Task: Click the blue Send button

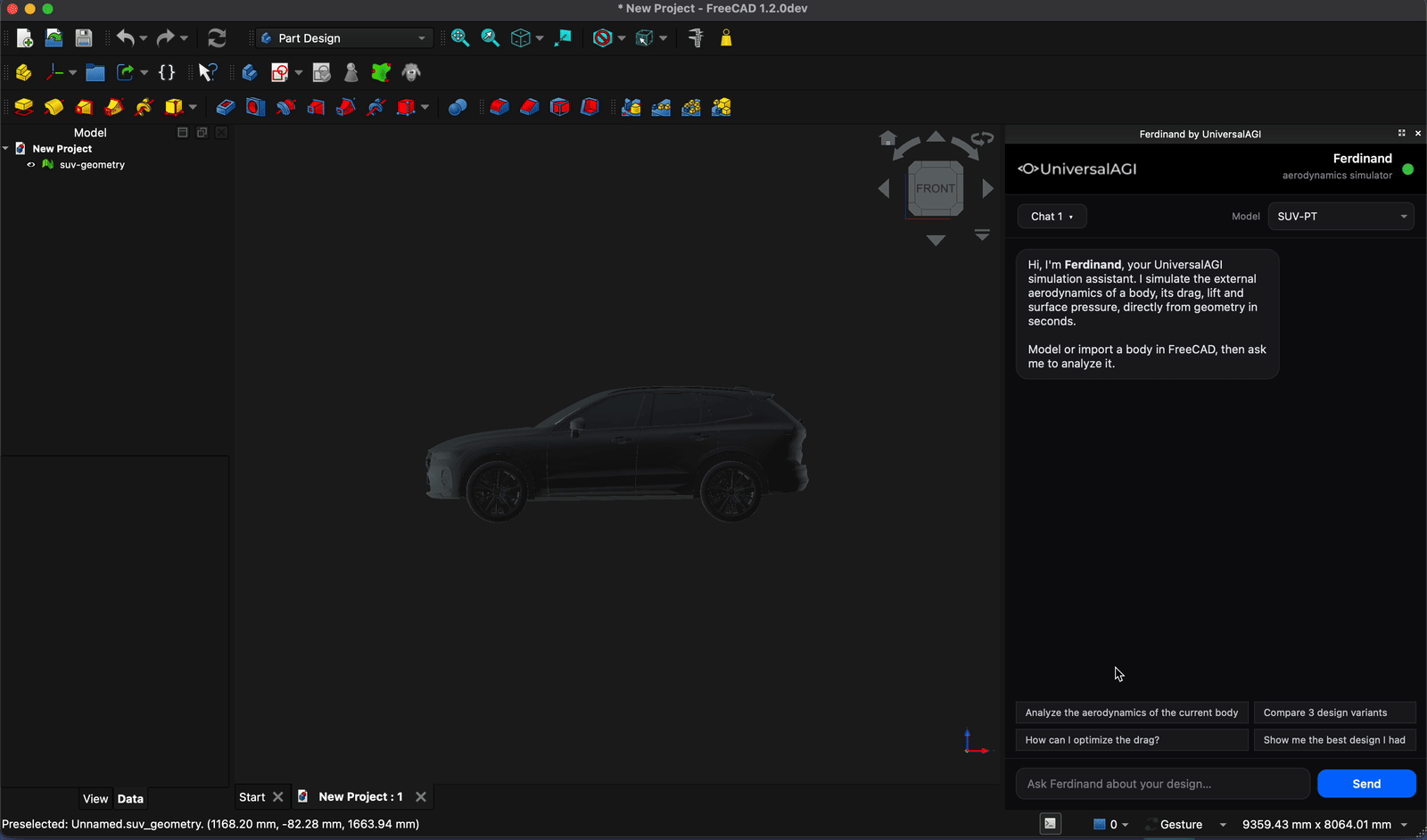Action: click(x=1366, y=784)
